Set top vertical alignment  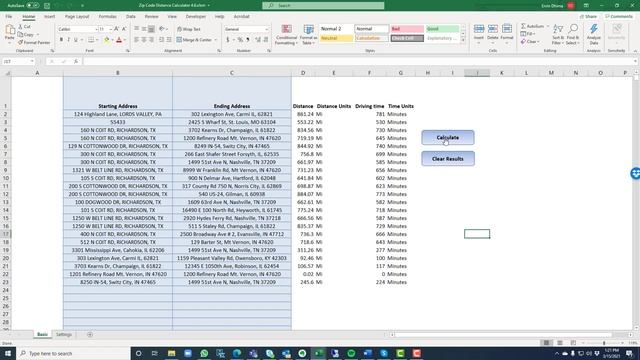pos(137,29)
